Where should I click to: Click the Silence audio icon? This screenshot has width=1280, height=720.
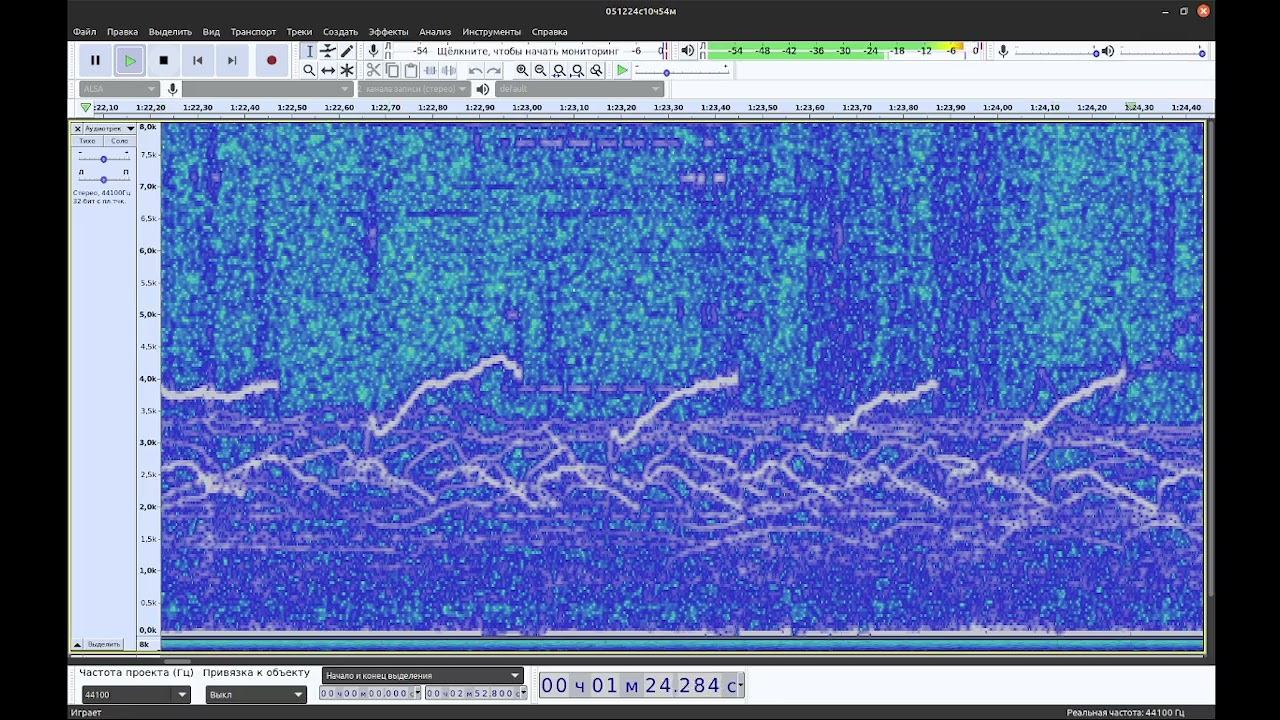tap(449, 70)
